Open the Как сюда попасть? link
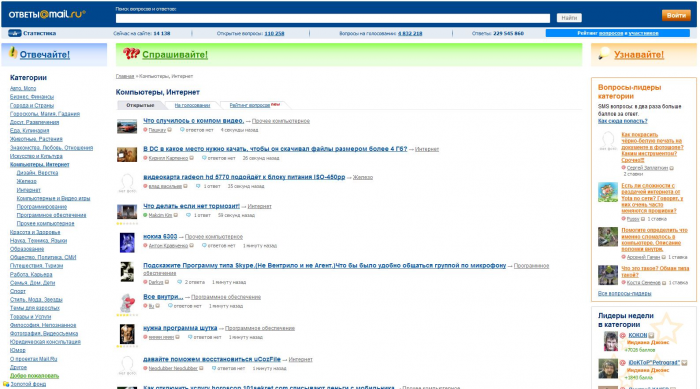 pos(622,121)
